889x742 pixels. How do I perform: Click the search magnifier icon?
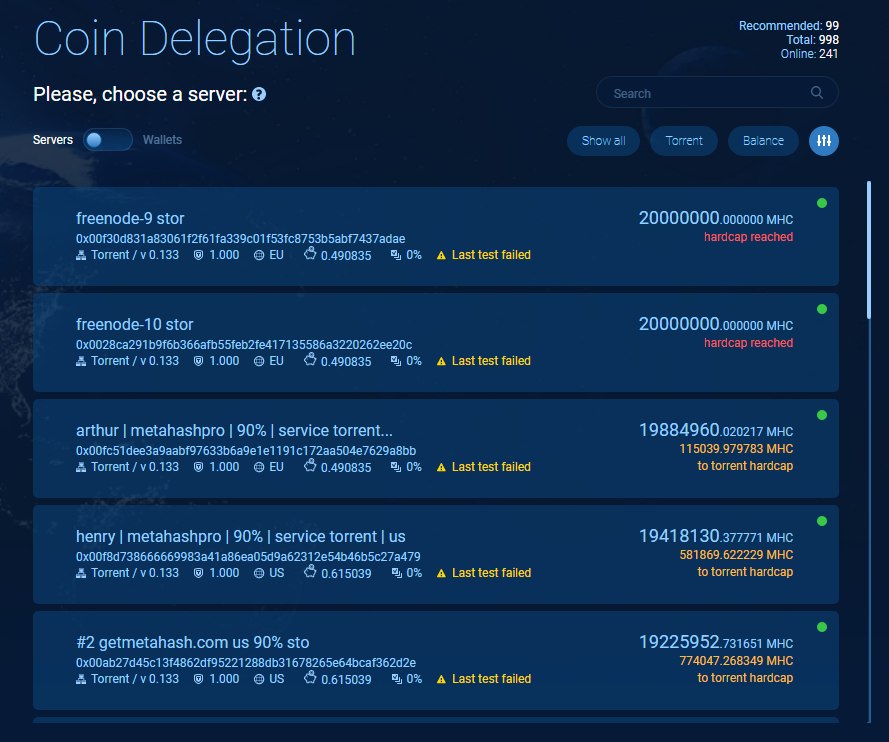click(816, 92)
